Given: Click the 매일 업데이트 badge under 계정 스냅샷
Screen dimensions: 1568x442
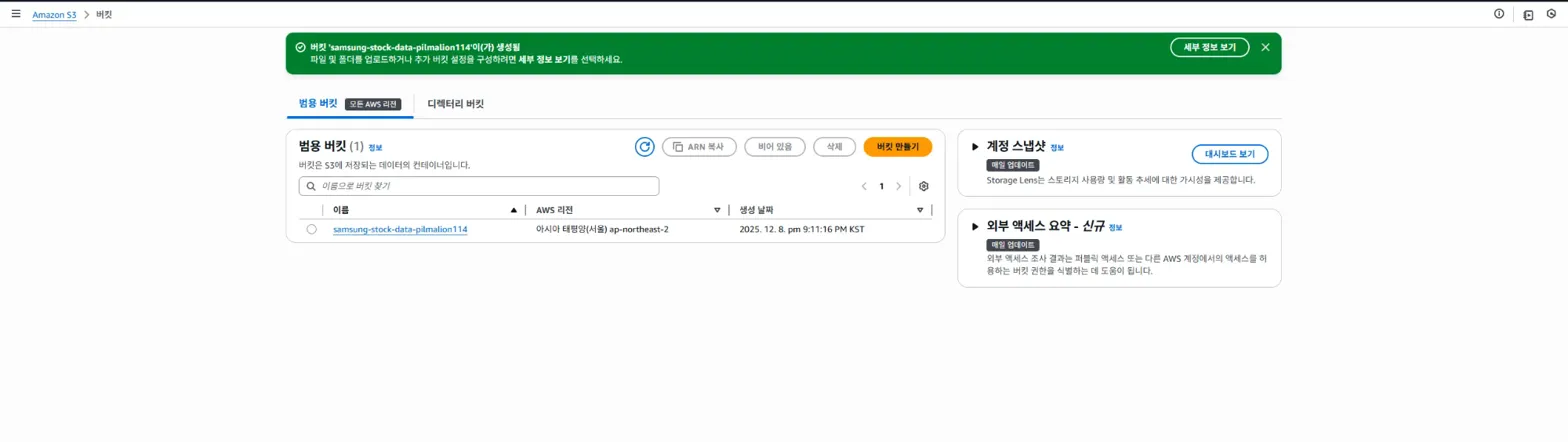Looking at the screenshot, I should point(1013,165).
